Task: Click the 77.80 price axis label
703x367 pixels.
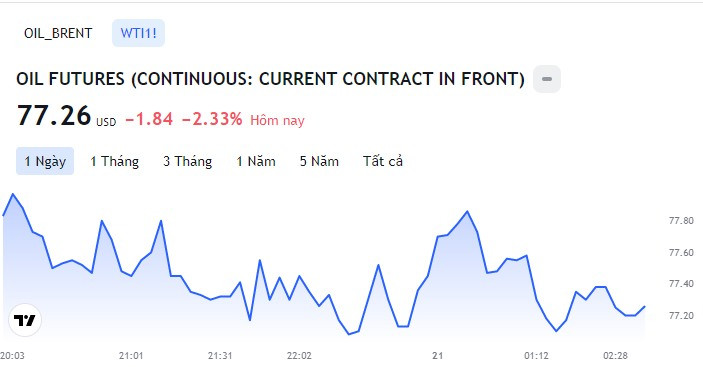Action: 681,220
